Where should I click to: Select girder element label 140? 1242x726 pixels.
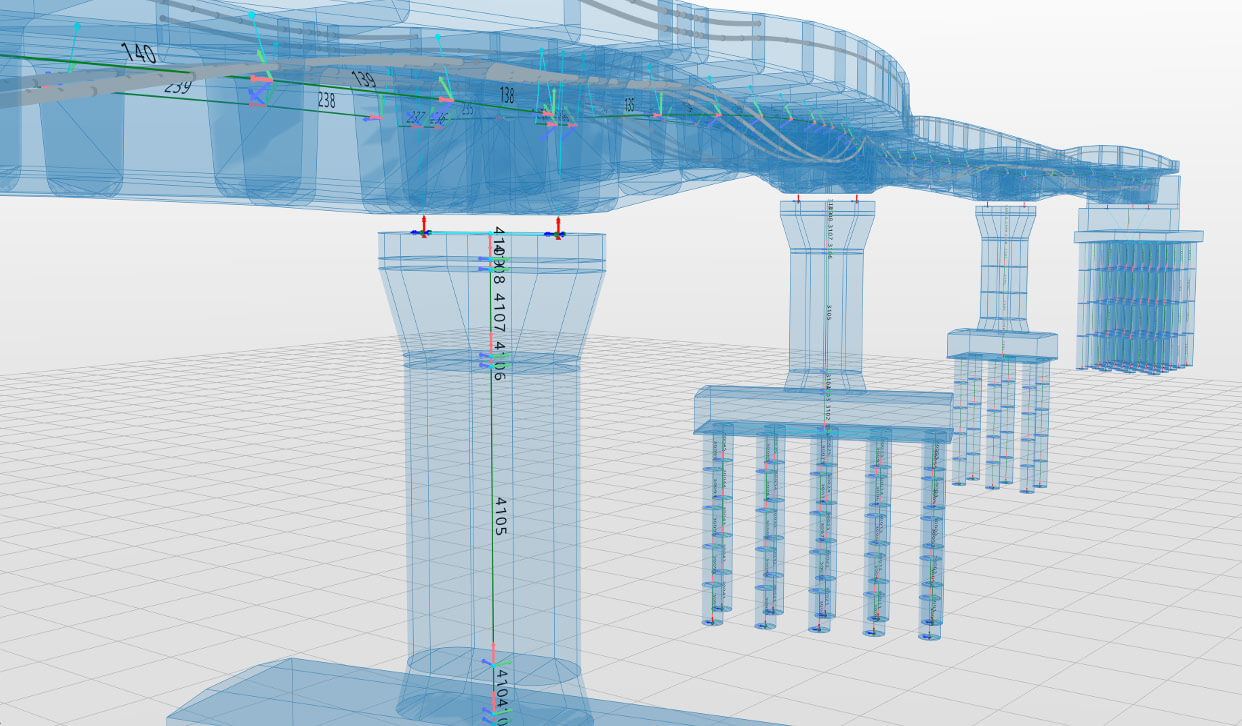point(138,52)
